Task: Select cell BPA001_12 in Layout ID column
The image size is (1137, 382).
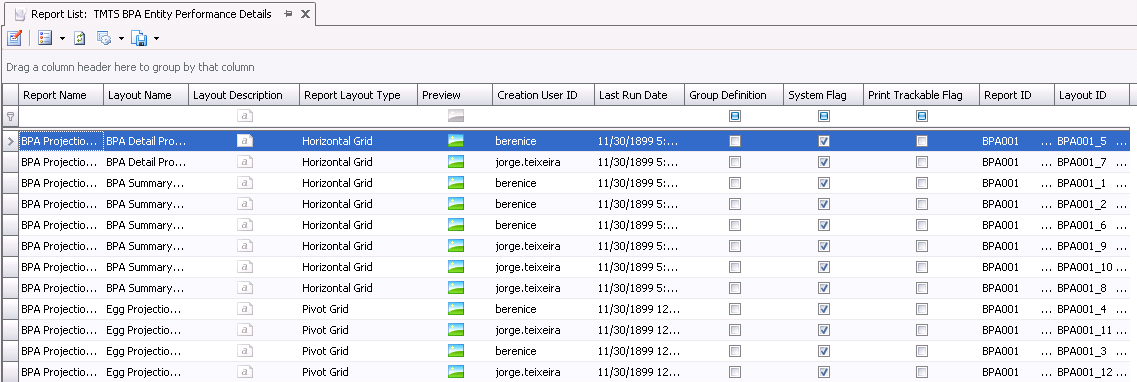Action: point(1091,372)
